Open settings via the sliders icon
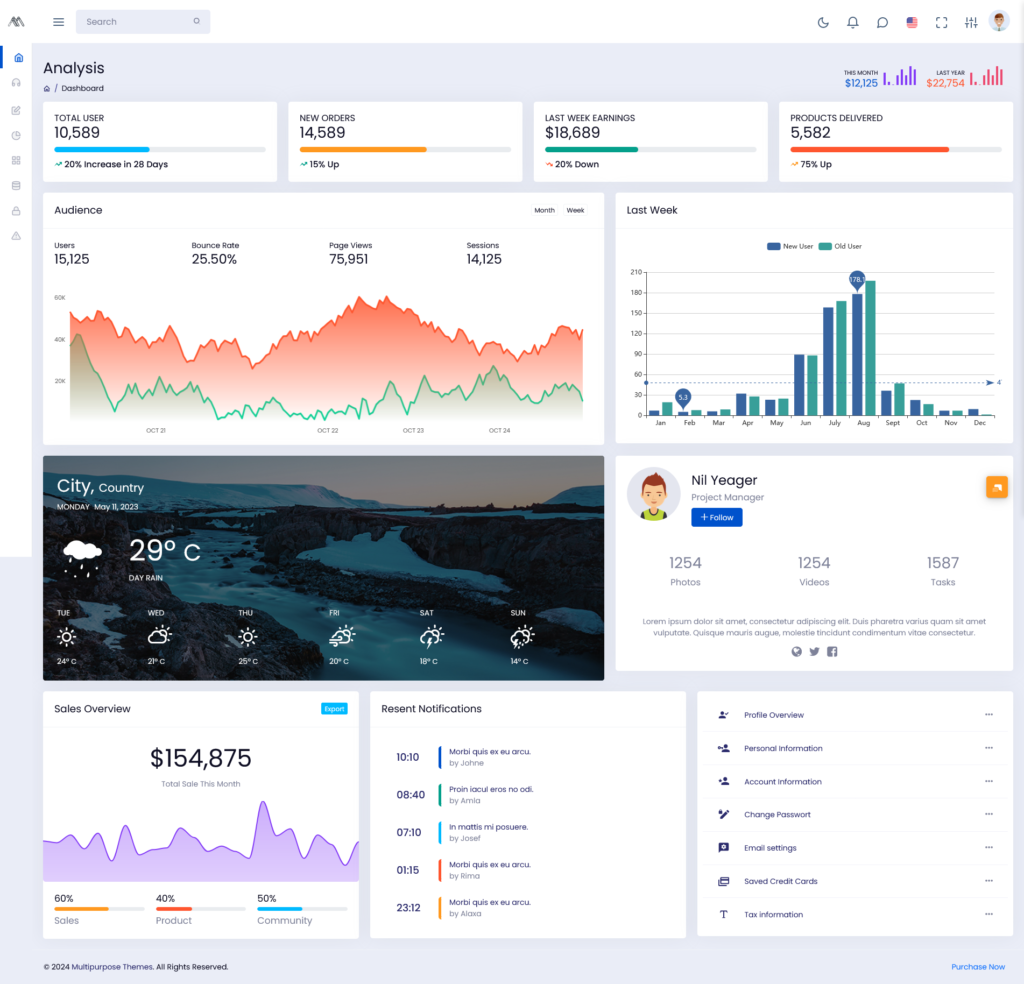This screenshot has width=1024, height=984. point(970,21)
